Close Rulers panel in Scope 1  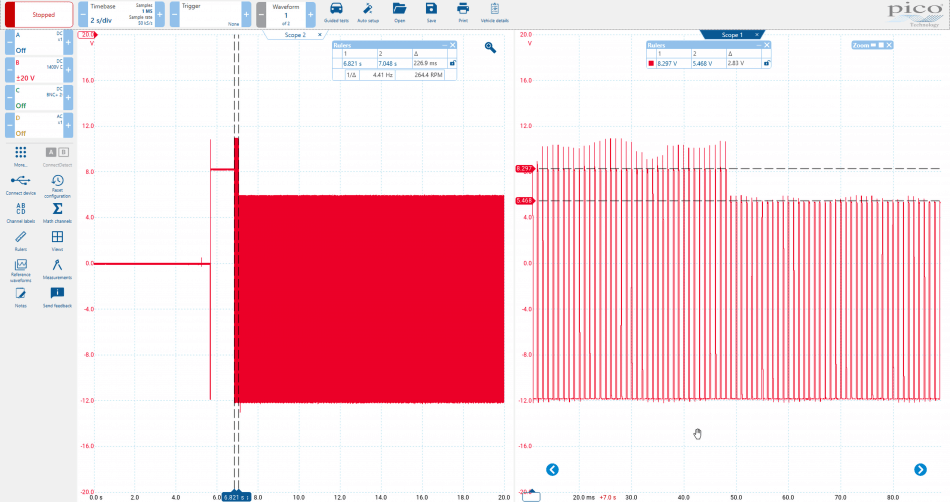tap(766, 45)
